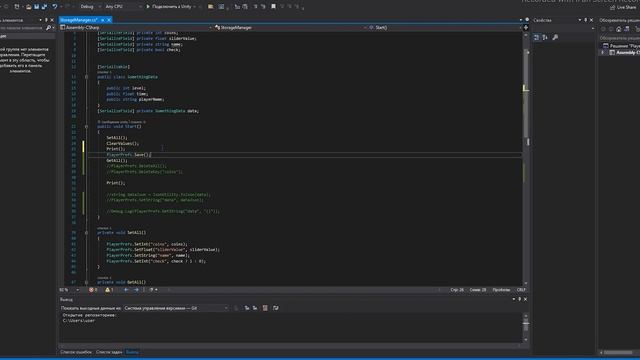
Task: Click the 'Пробелы' indentation indicator
Action: 501,290
